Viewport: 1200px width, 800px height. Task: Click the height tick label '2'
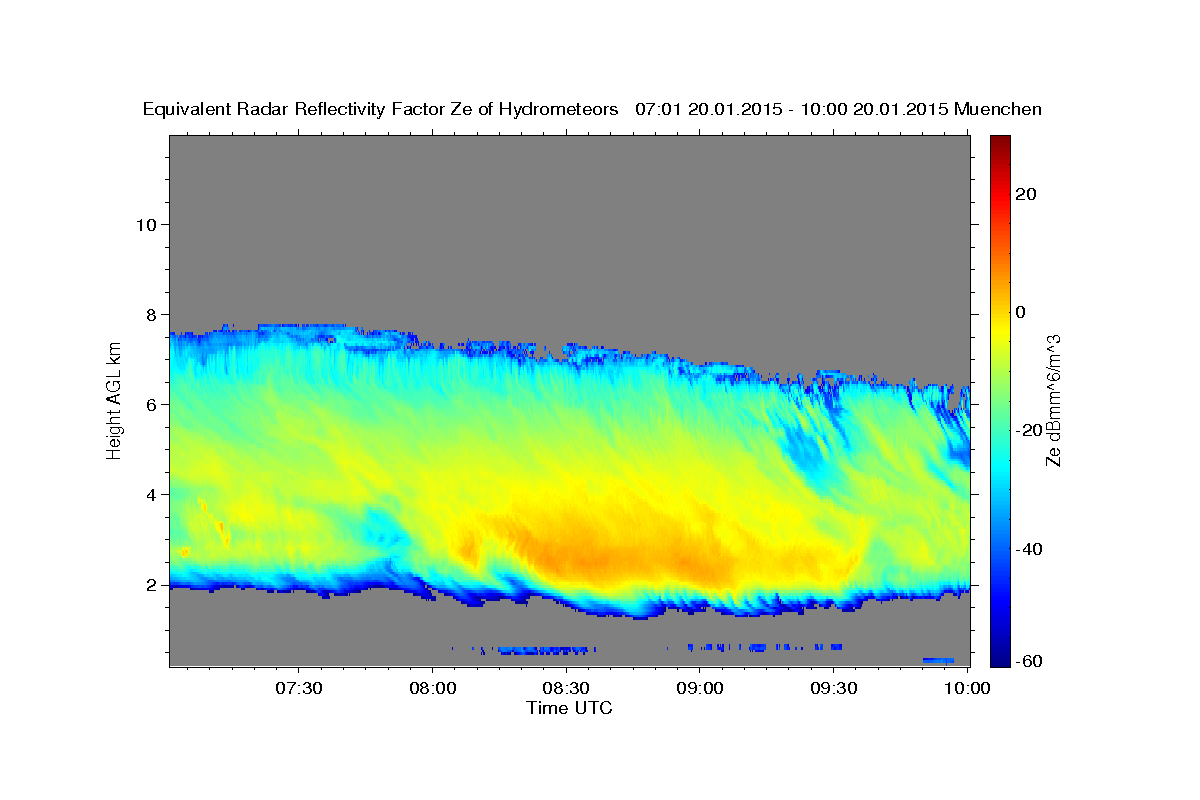point(150,584)
